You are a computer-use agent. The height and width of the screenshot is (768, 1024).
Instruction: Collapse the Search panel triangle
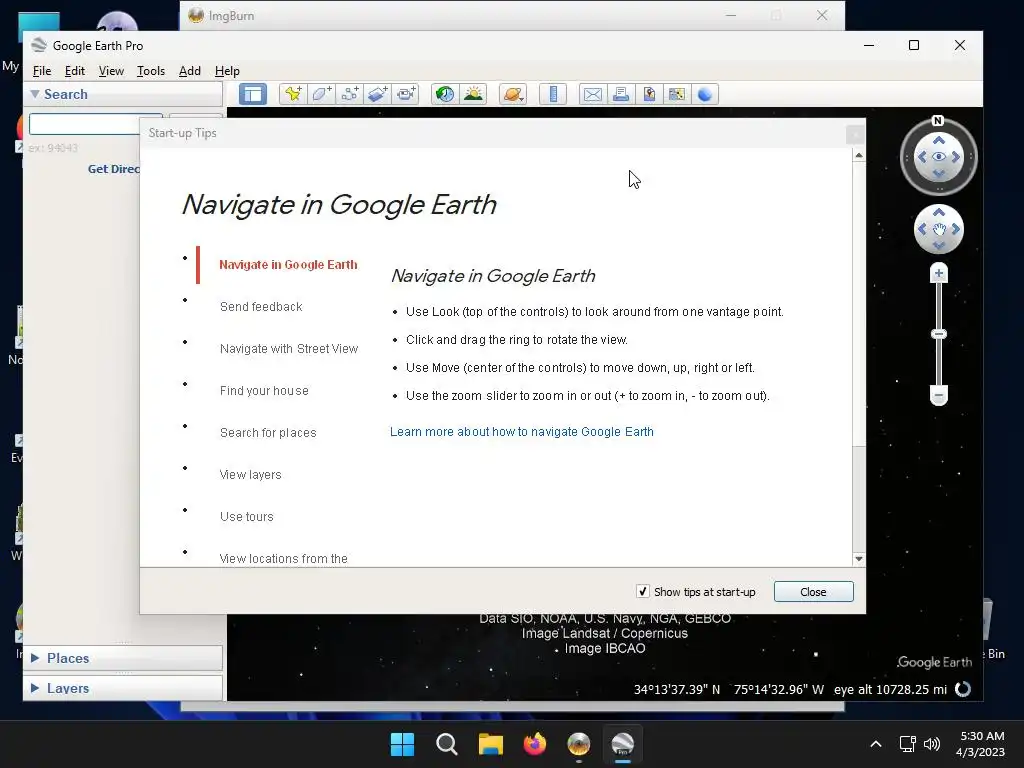[35, 94]
